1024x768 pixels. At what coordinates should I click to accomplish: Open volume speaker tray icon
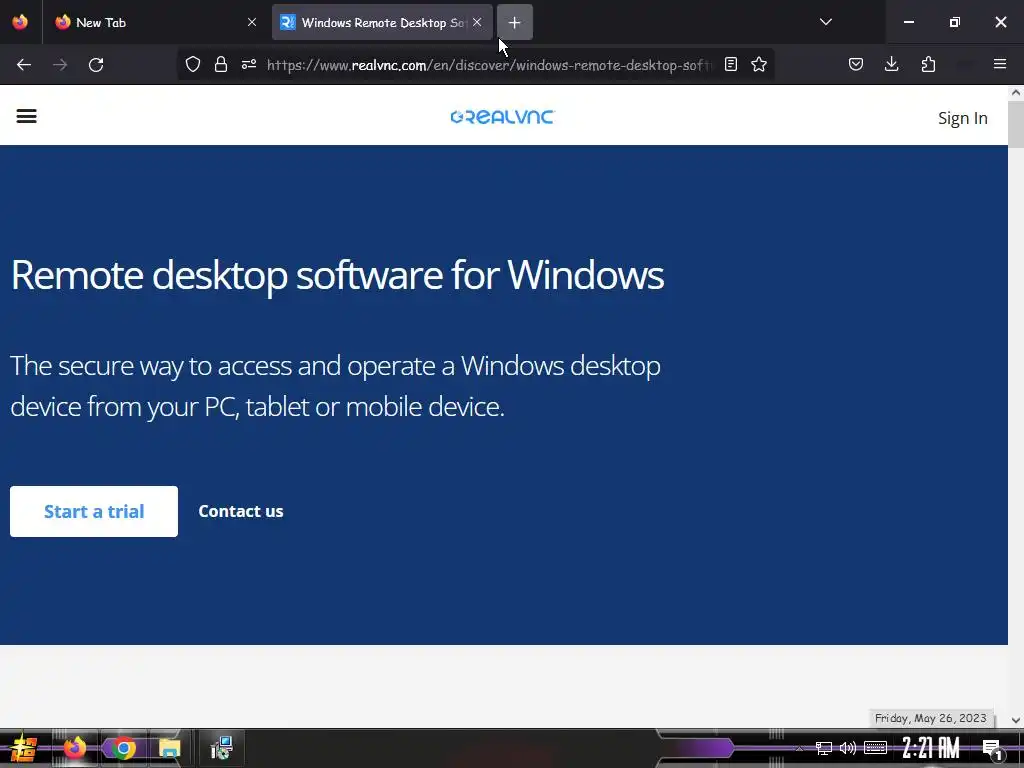coord(848,748)
